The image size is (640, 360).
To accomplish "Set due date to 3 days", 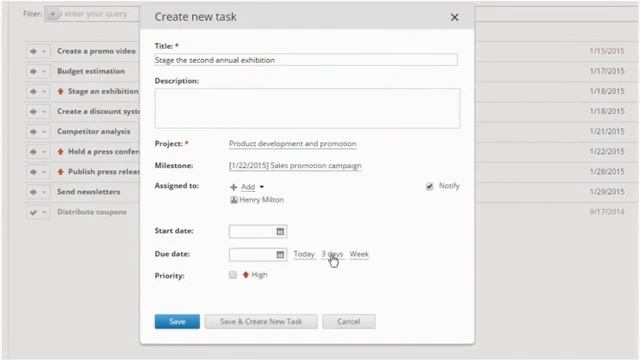I will (x=332, y=254).
